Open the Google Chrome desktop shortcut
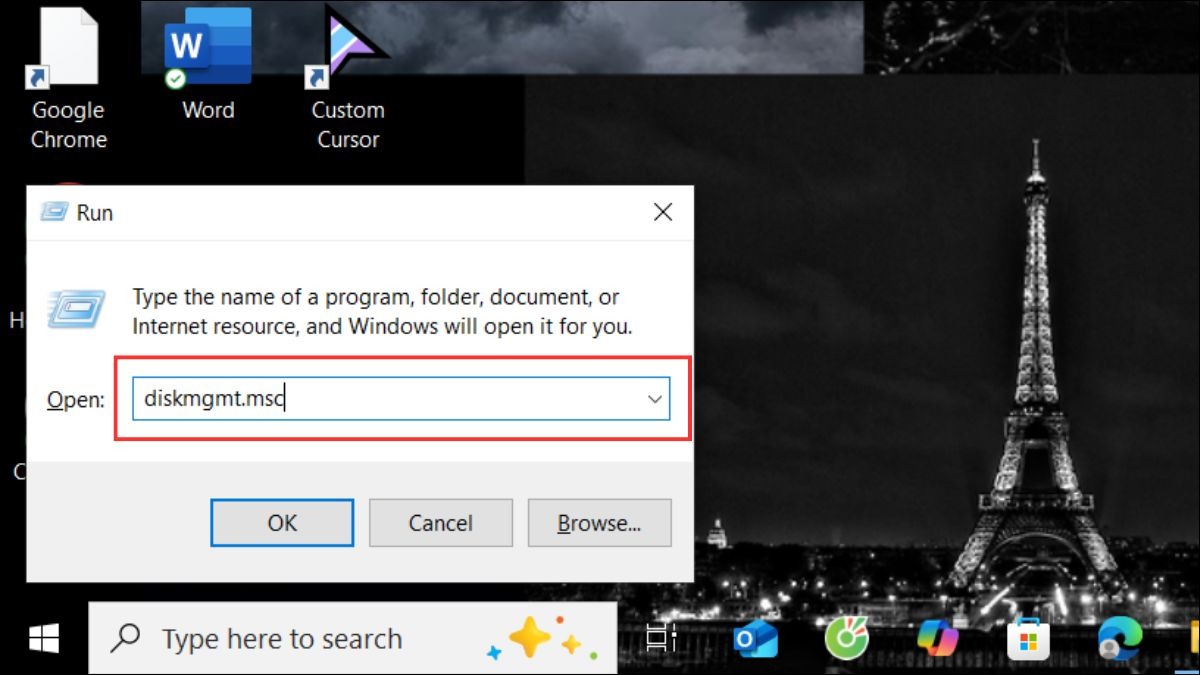The height and width of the screenshot is (675, 1200). 68,78
